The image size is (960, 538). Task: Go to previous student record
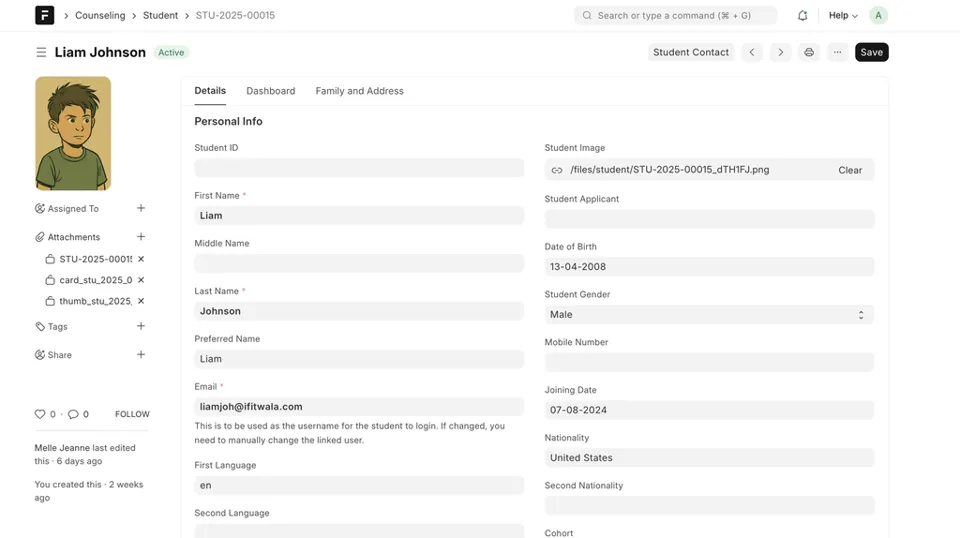pyautogui.click(x=752, y=52)
